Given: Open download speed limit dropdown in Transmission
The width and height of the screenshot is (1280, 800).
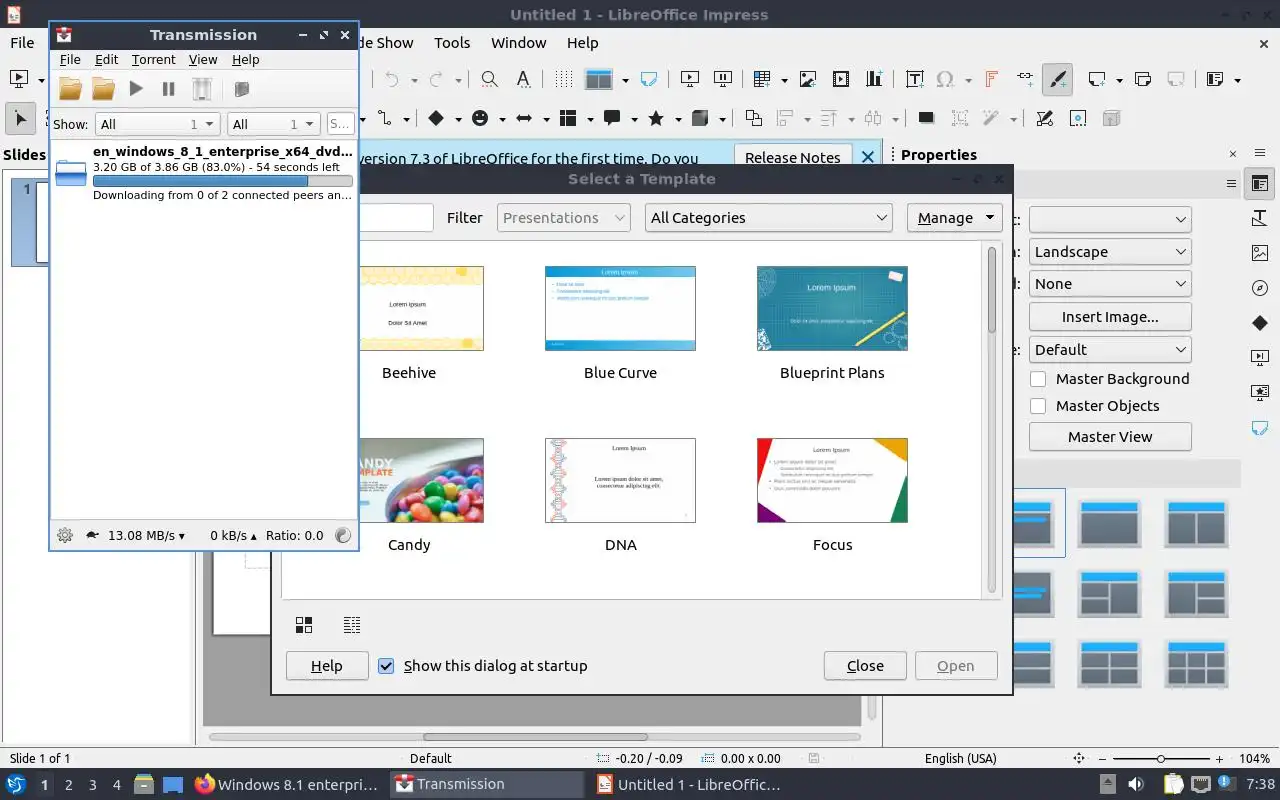Looking at the screenshot, I should 146,535.
